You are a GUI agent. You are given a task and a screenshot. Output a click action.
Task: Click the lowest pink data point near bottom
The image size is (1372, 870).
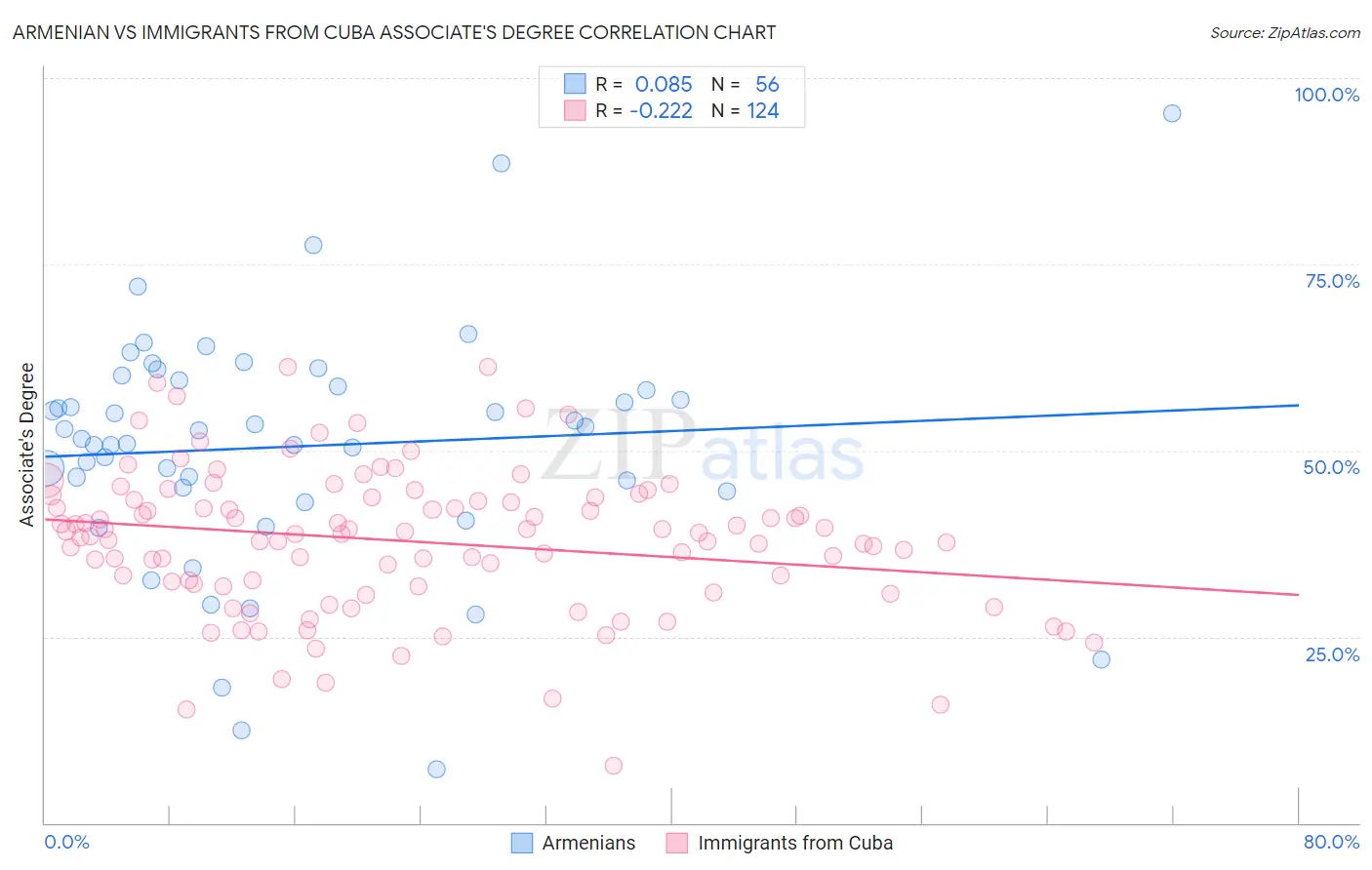tap(613, 766)
